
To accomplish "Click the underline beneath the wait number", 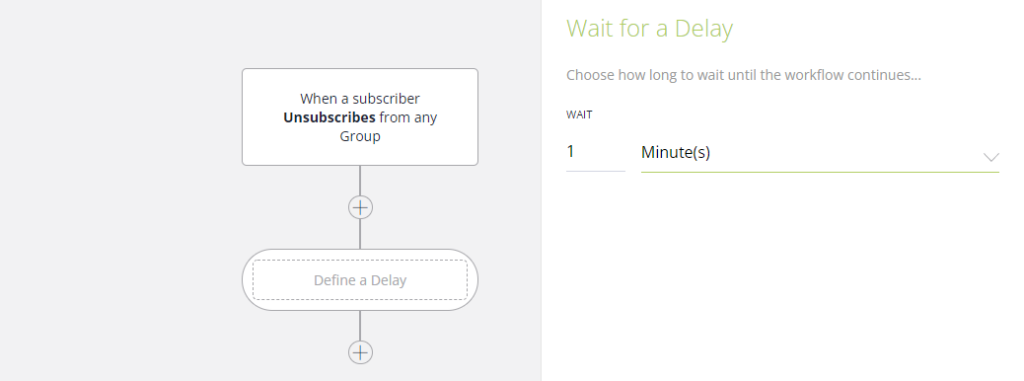I will (595, 171).
